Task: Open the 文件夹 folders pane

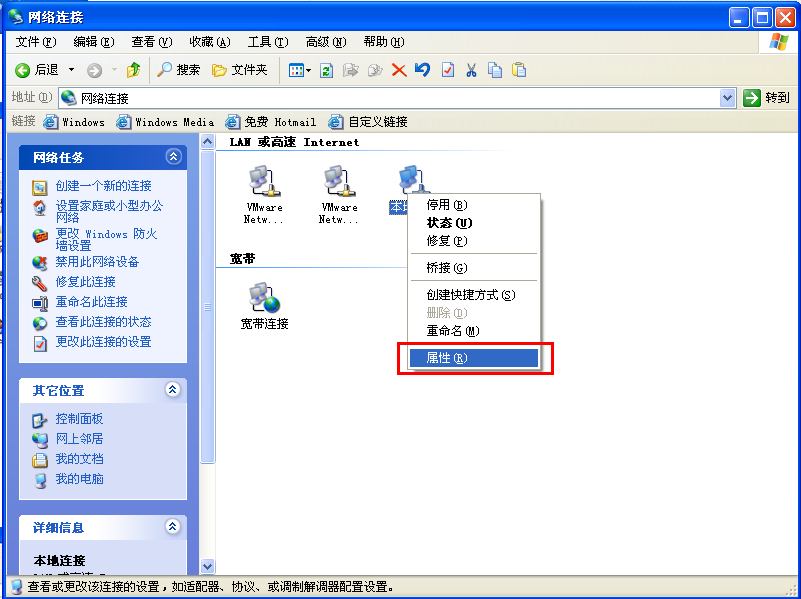Action: pyautogui.click(x=239, y=70)
